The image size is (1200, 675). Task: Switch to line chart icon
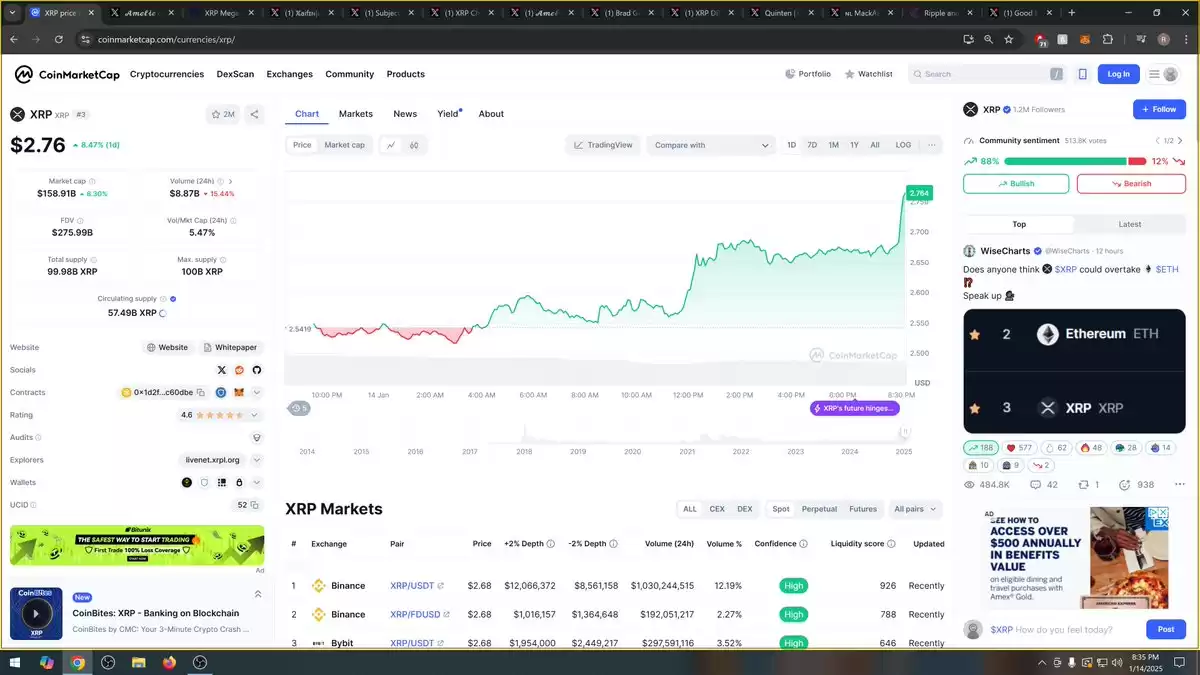click(x=391, y=145)
